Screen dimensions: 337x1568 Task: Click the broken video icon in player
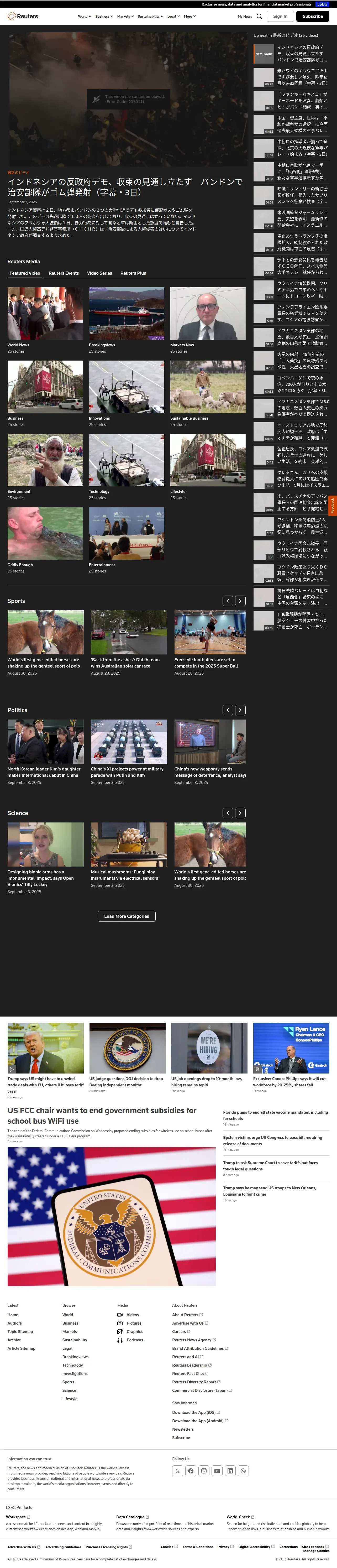(x=96, y=99)
